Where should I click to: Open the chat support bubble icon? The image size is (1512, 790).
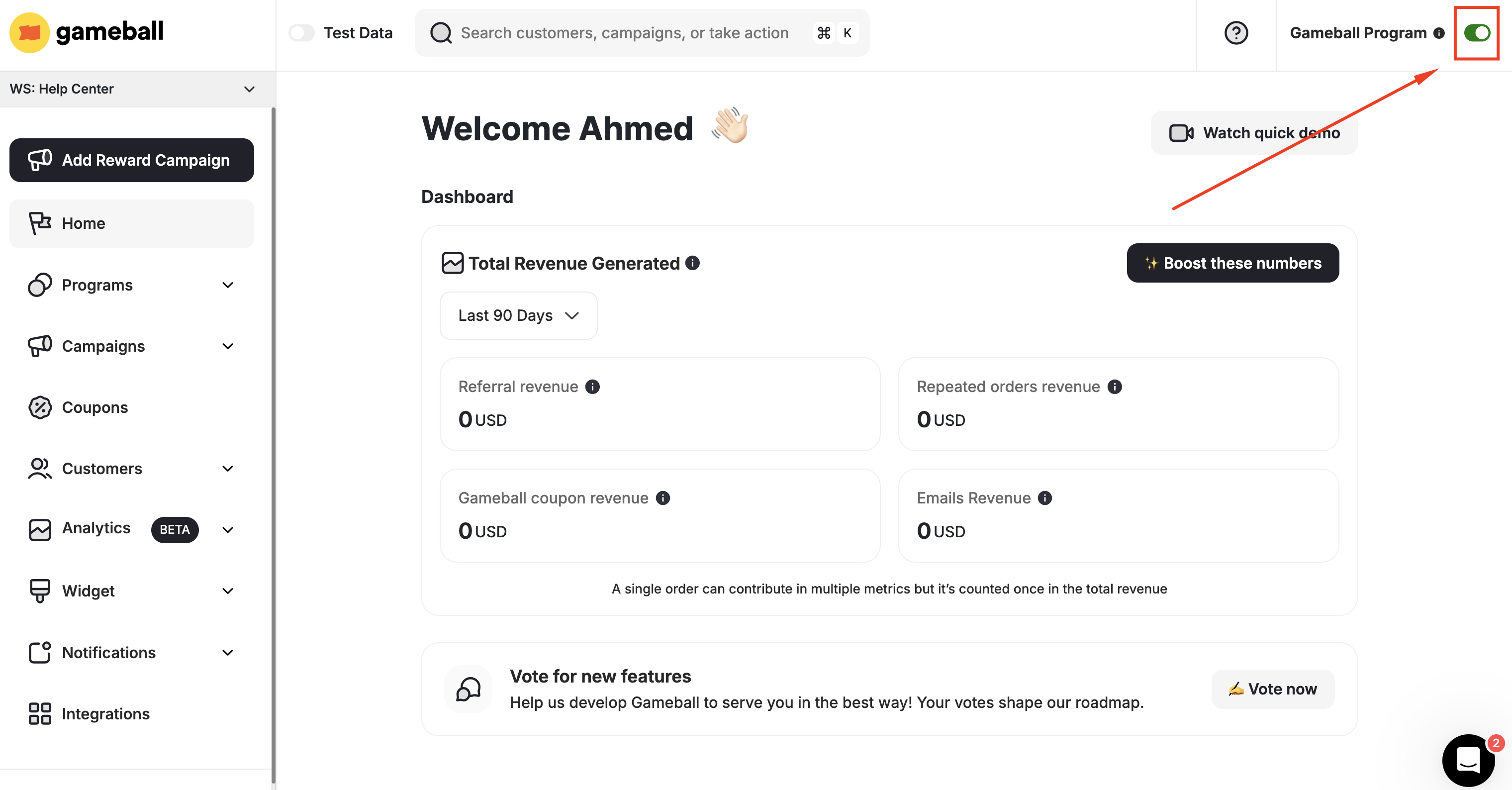1467,760
